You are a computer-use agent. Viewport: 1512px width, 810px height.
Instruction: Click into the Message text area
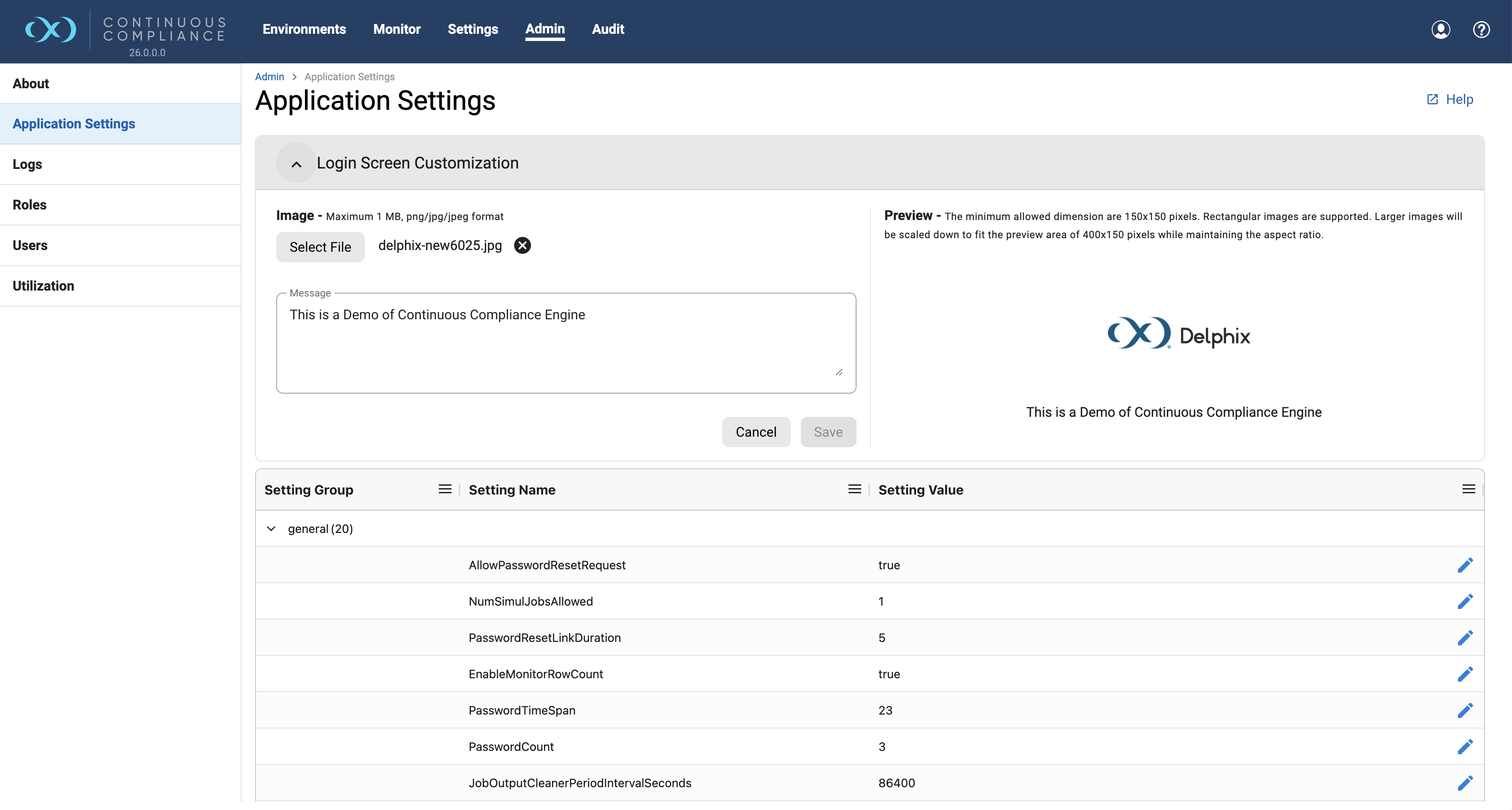click(566, 343)
